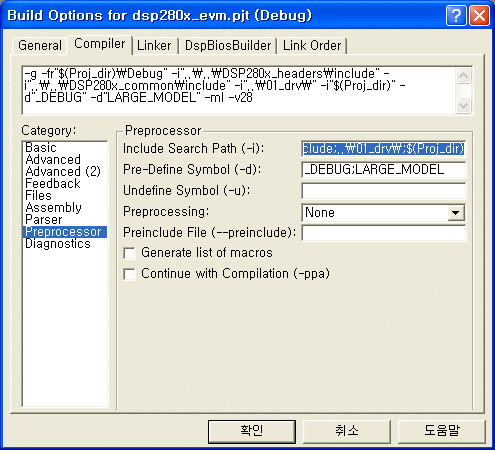Click the 도움말 (Help) button
Screen dimensions: 495x450
pos(442,431)
